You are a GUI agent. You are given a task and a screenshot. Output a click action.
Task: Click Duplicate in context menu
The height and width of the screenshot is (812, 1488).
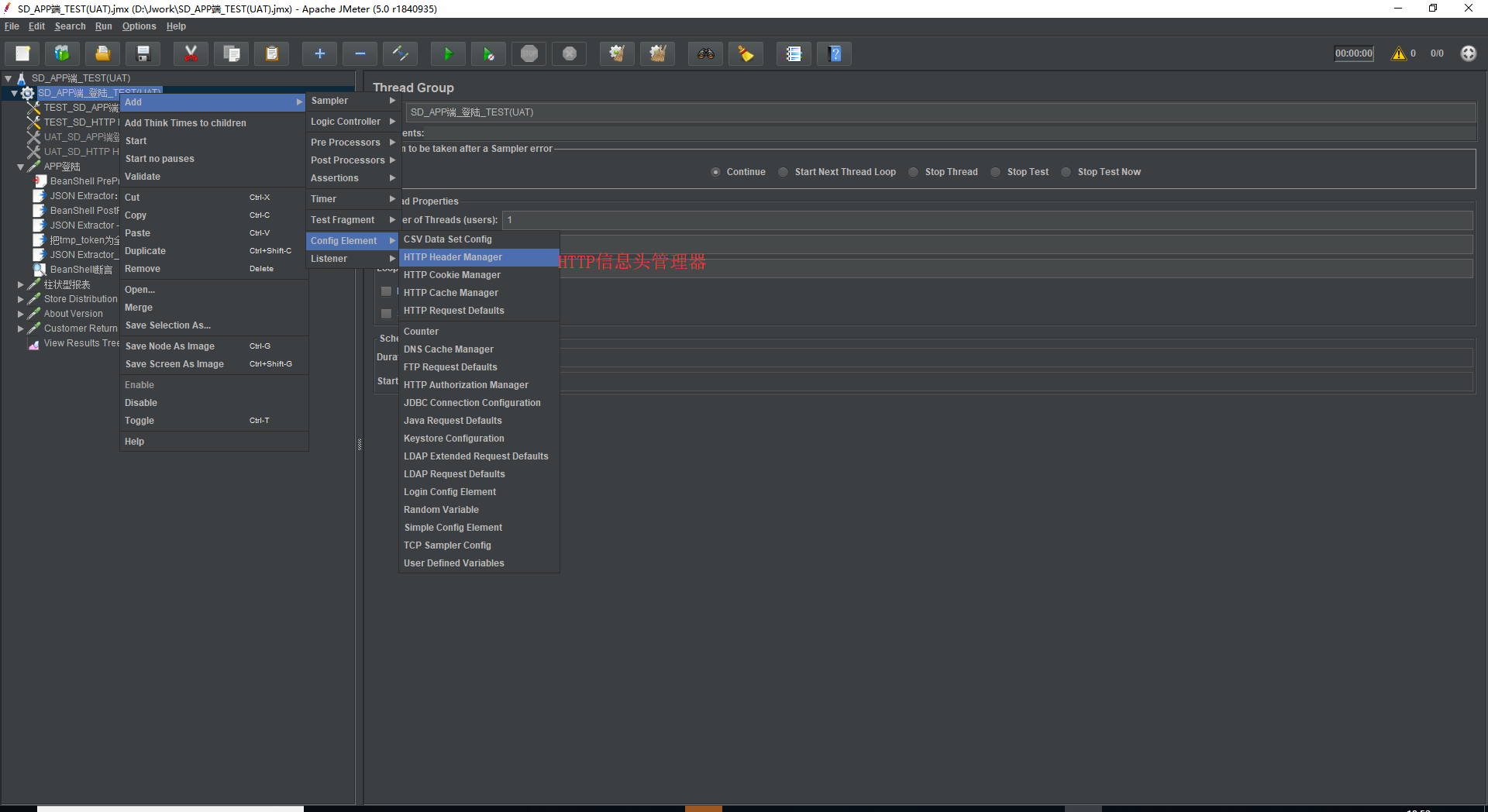pos(214,251)
